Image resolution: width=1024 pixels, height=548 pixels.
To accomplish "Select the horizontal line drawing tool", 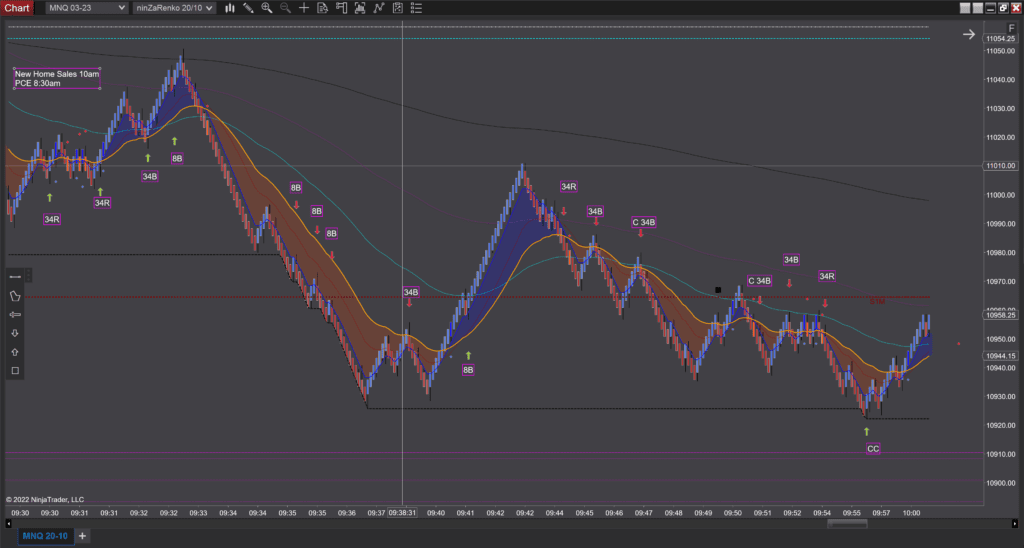I will pos(15,277).
